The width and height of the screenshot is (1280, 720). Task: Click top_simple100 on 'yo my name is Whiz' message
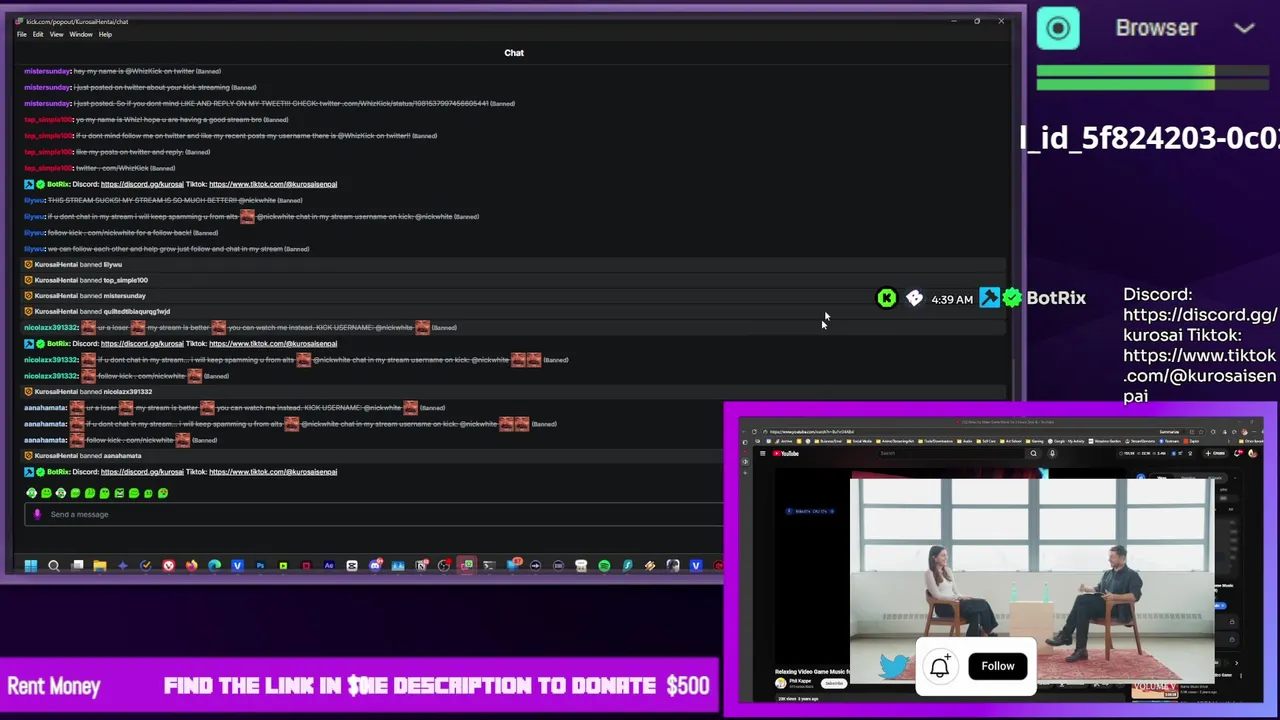point(48,120)
